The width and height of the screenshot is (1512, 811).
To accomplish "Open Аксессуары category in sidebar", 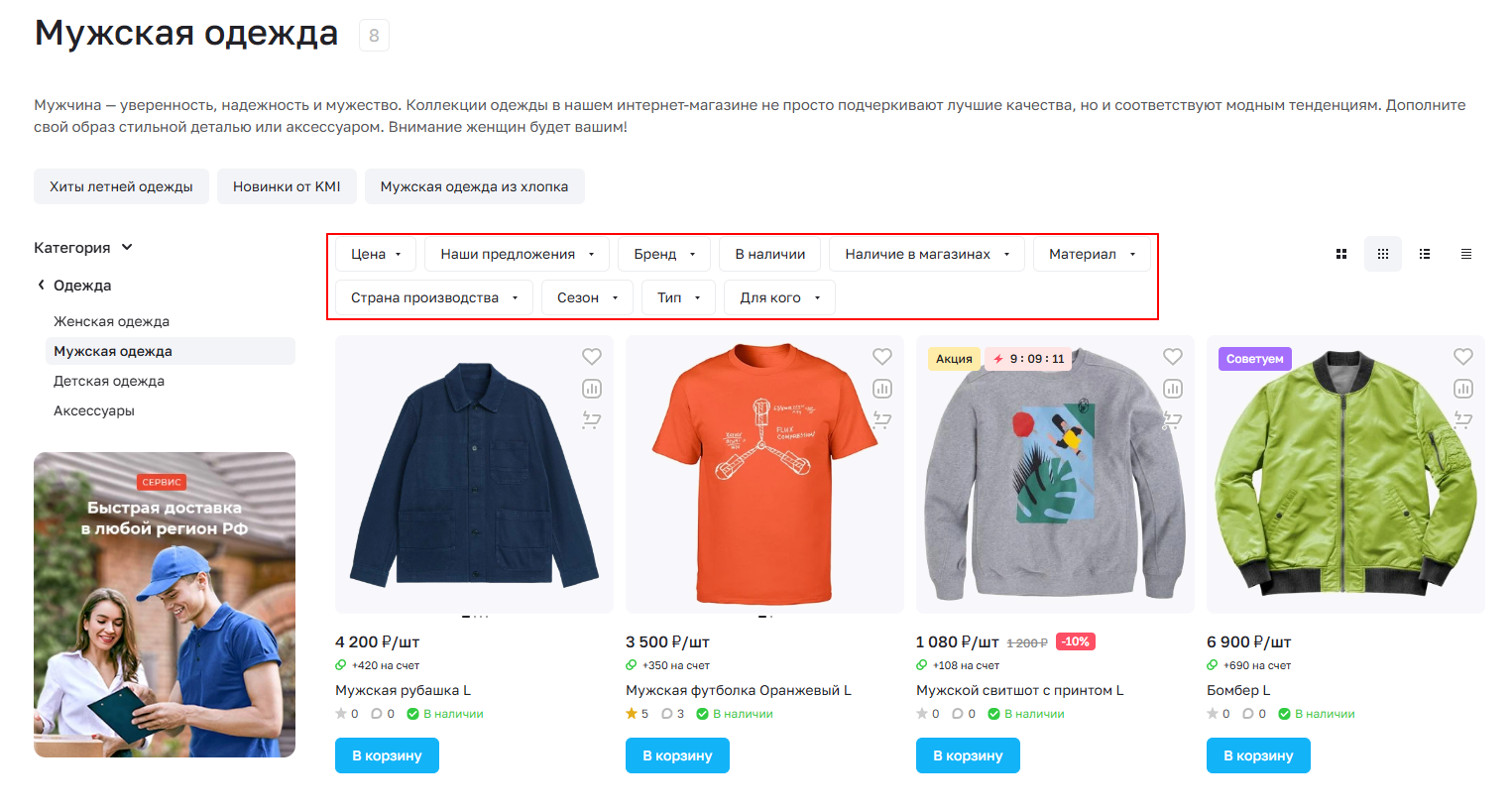I will (x=94, y=410).
